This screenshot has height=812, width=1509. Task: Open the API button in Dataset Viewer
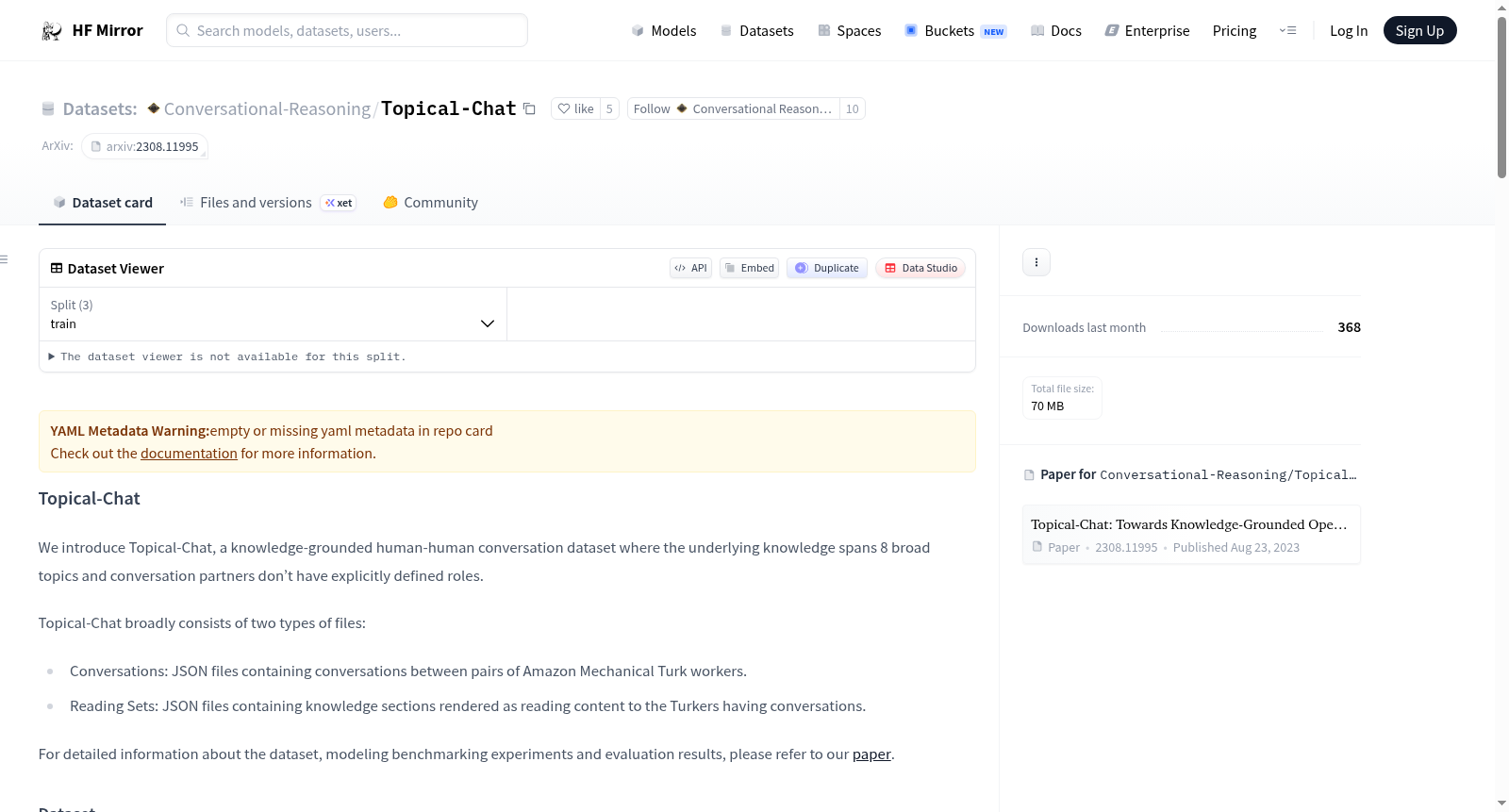691,268
